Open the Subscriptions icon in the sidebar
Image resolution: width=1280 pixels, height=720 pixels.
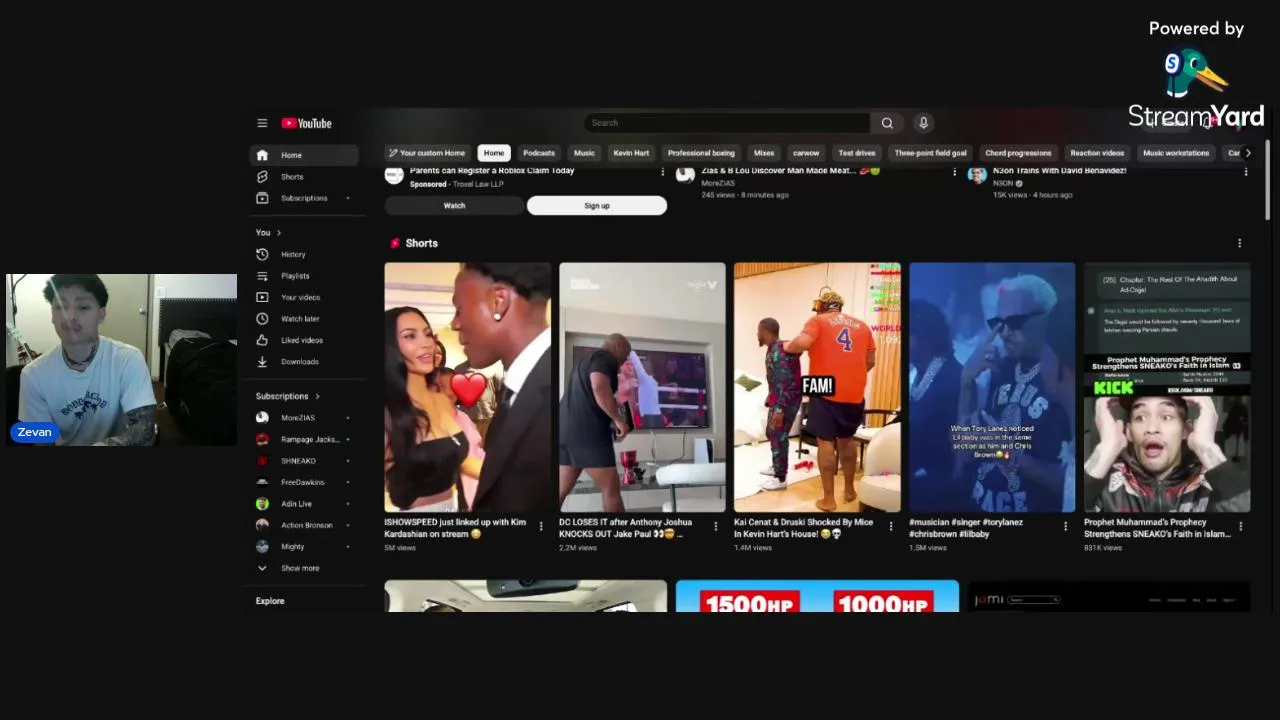(262, 198)
